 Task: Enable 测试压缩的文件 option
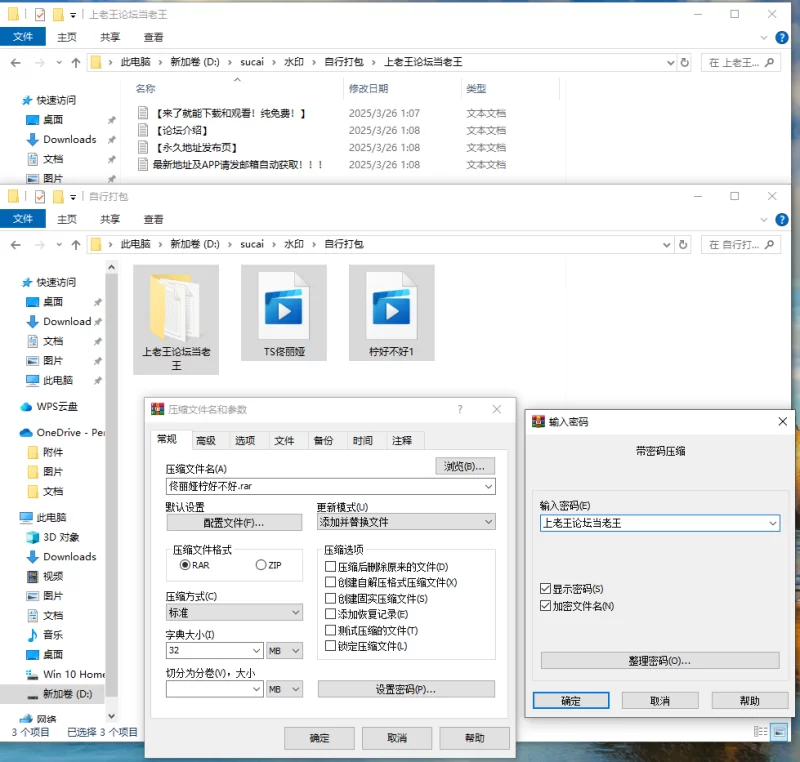330,630
